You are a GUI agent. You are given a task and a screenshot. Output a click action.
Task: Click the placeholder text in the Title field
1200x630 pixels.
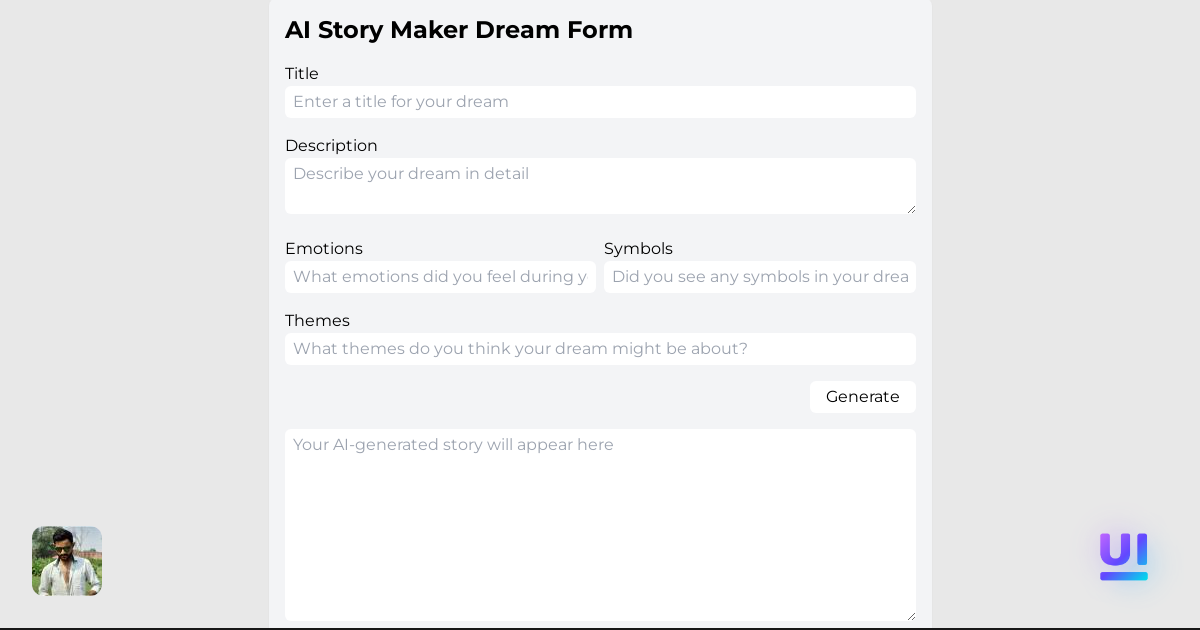point(400,102)
